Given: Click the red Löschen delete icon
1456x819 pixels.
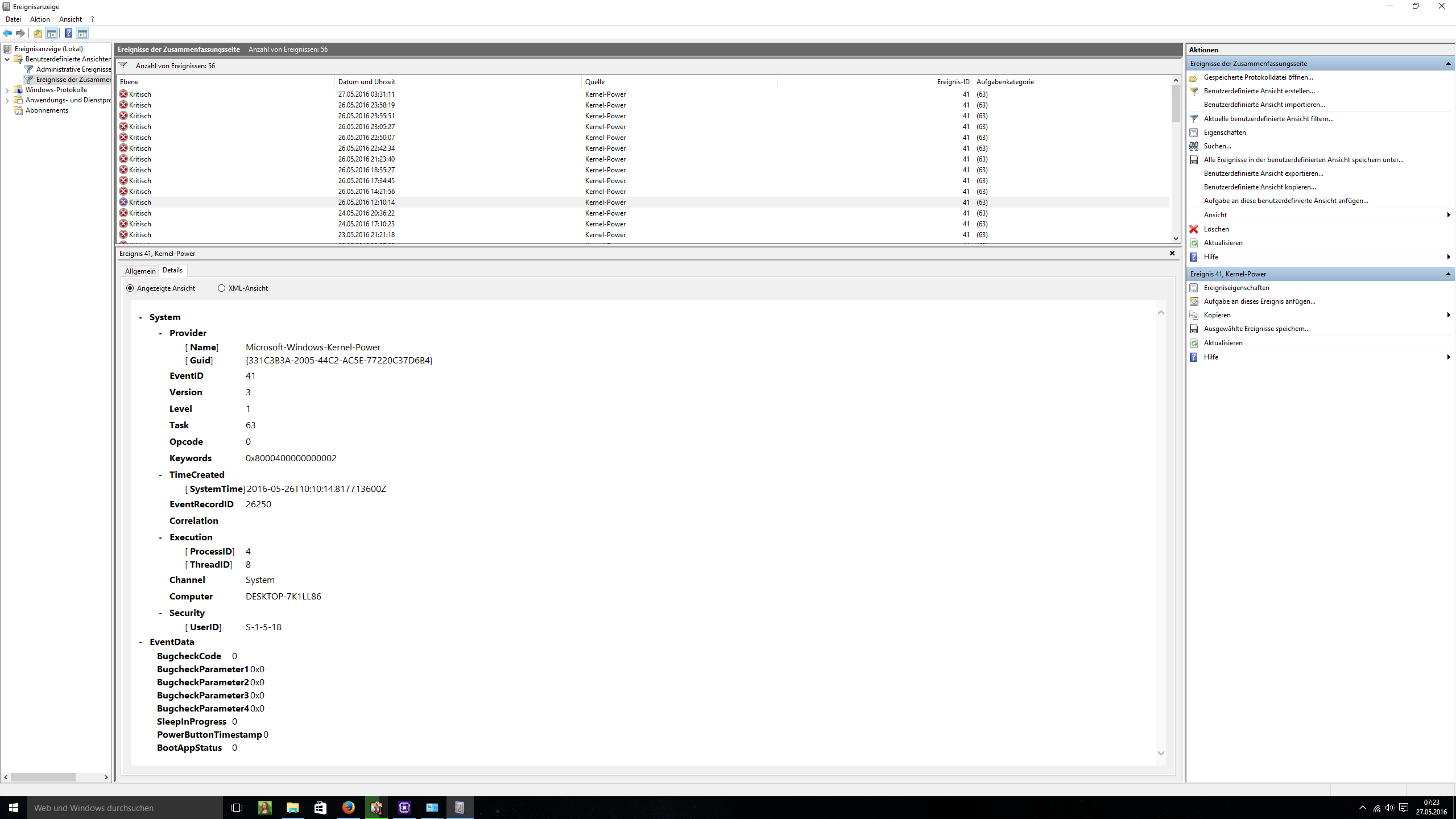Looking at the screenshot, I should click(1194, 229).
